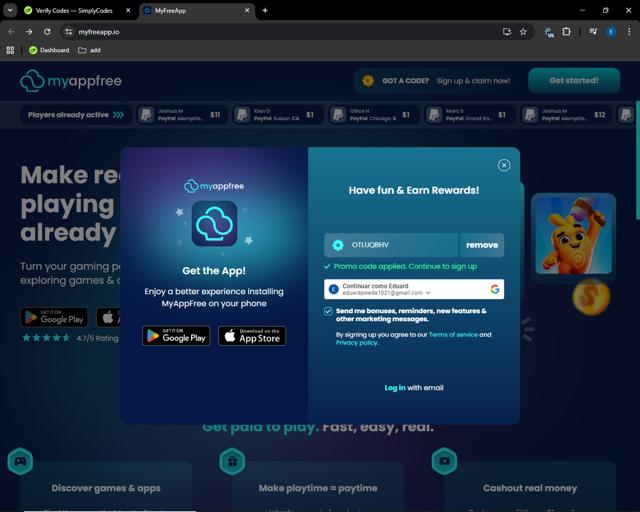
Task: Click Players already active label
Action: pyautogui.click(x=76, y=115)
